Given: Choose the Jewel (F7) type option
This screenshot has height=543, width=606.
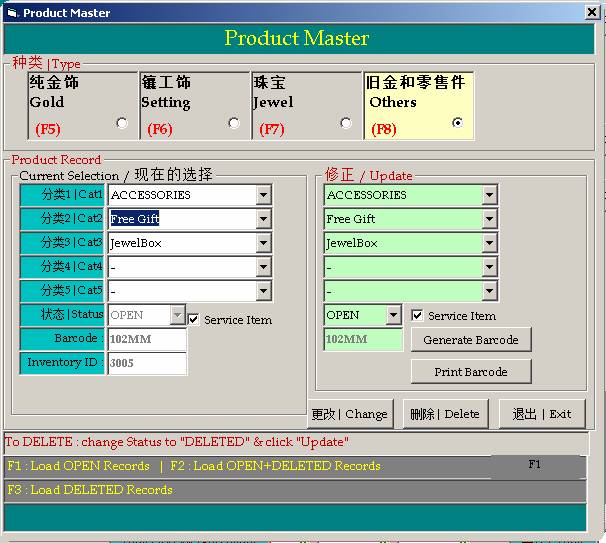Looking at the screenshot, I should click(346, 123).
